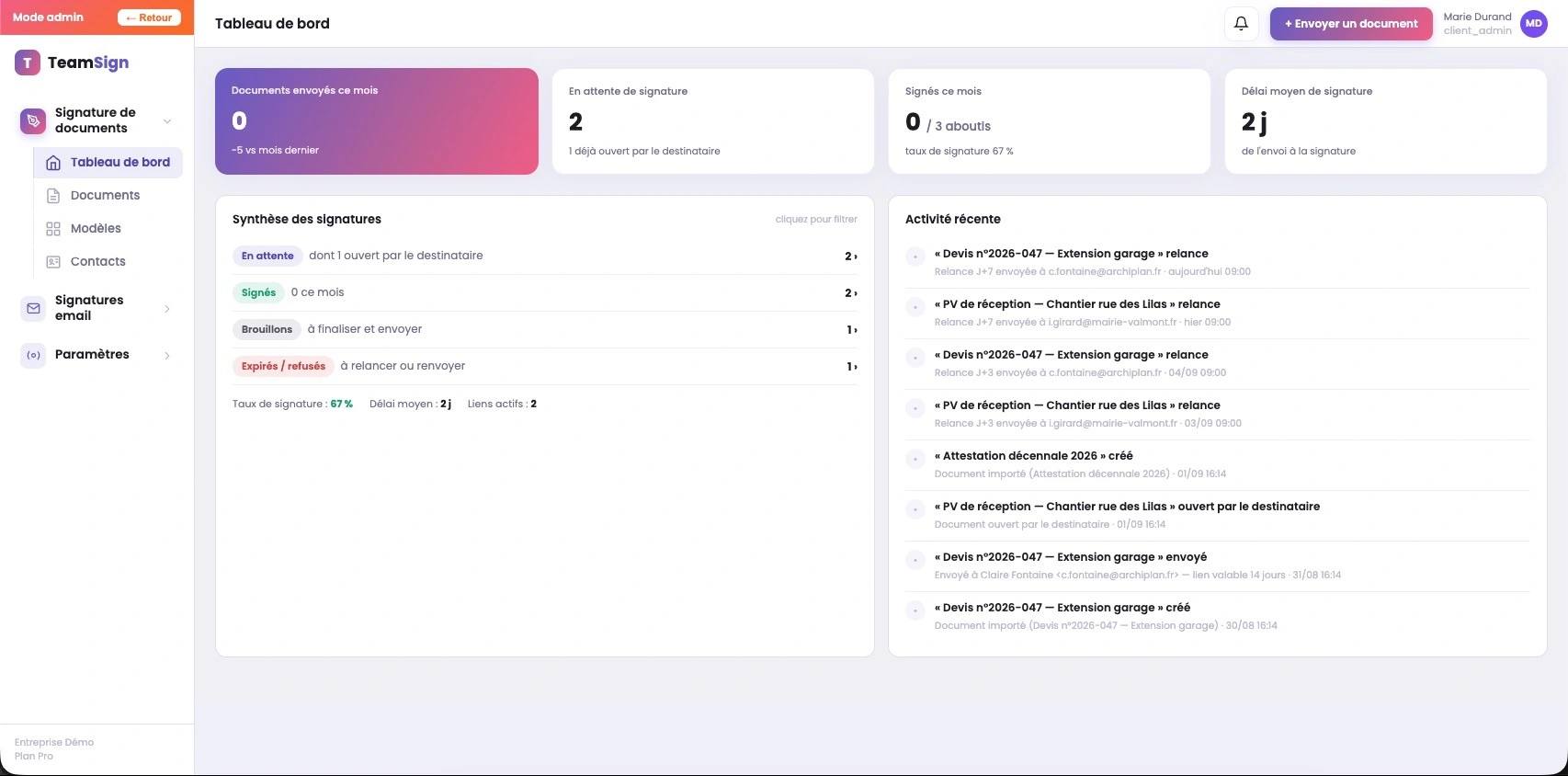The width and height of the screenshot is (1568, 776).
Task: Open the Modèles menu item
Action: [108, 229]
